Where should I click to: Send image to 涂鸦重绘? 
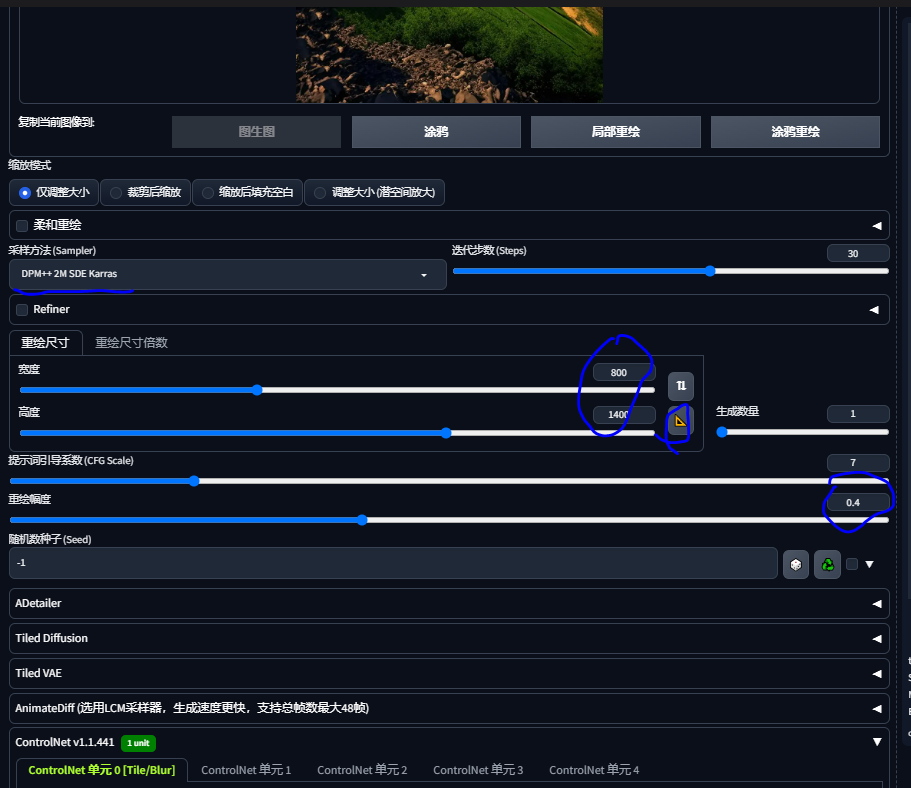(x=795, y=132)
